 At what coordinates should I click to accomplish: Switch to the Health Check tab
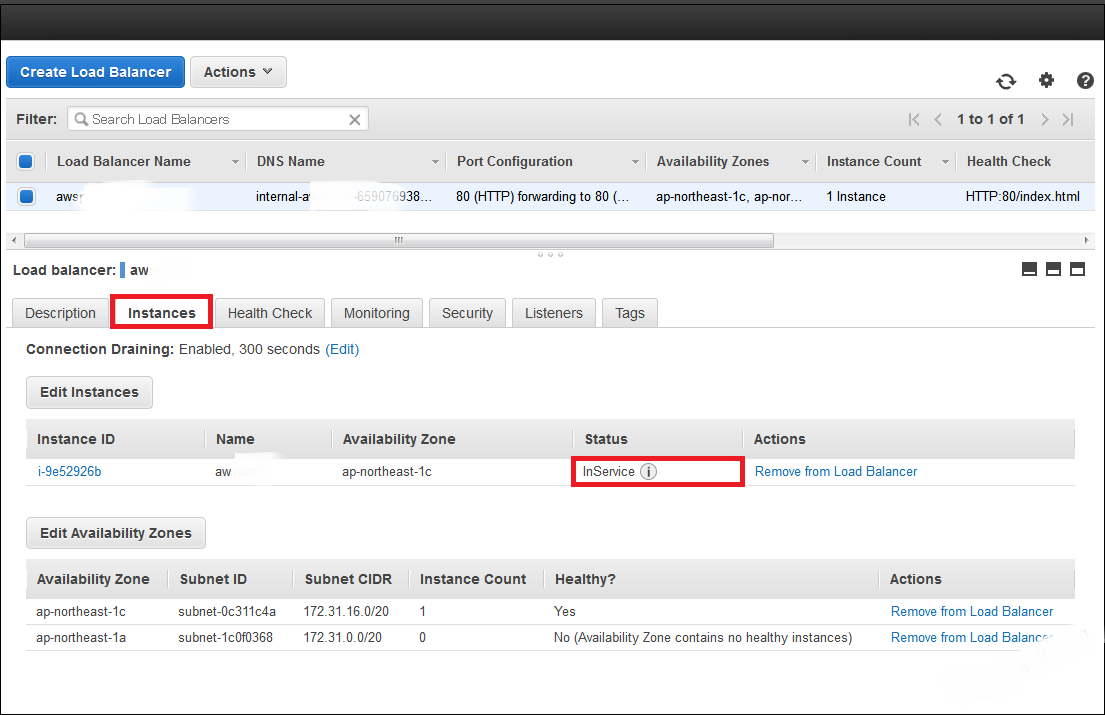click(270, 313)
